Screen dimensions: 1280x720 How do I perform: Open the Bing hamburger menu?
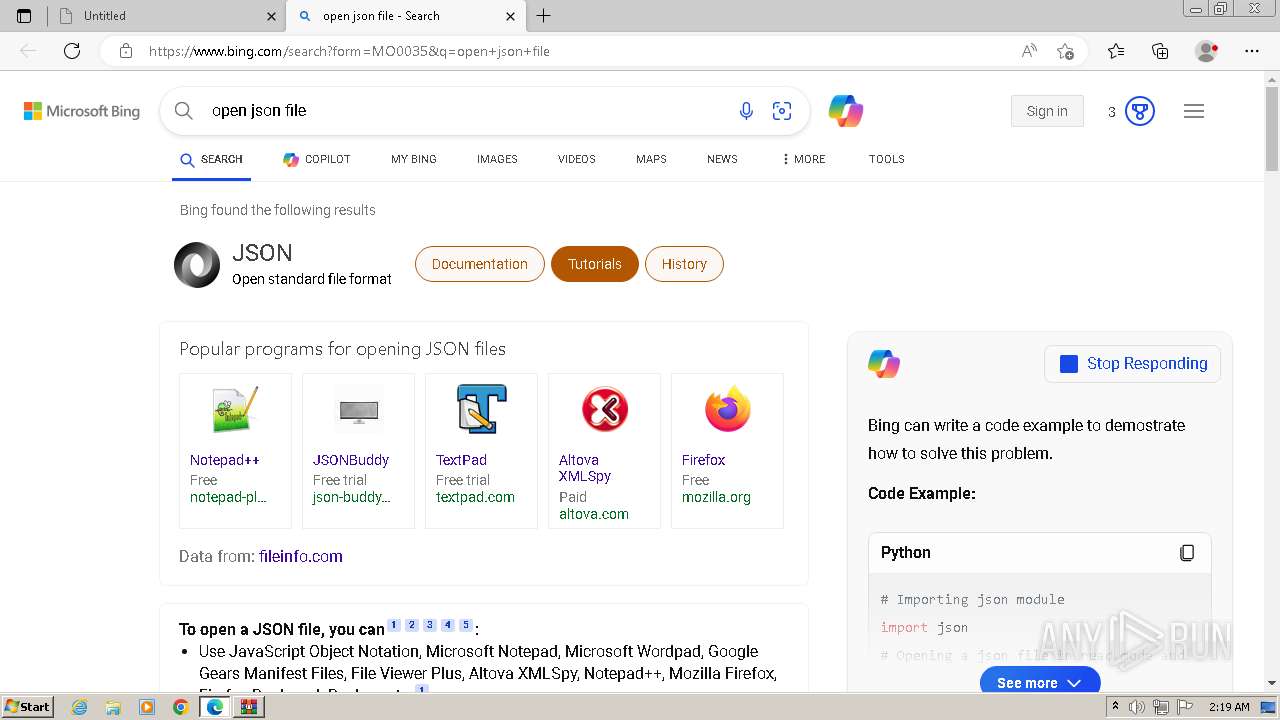tap(1194, 111)
